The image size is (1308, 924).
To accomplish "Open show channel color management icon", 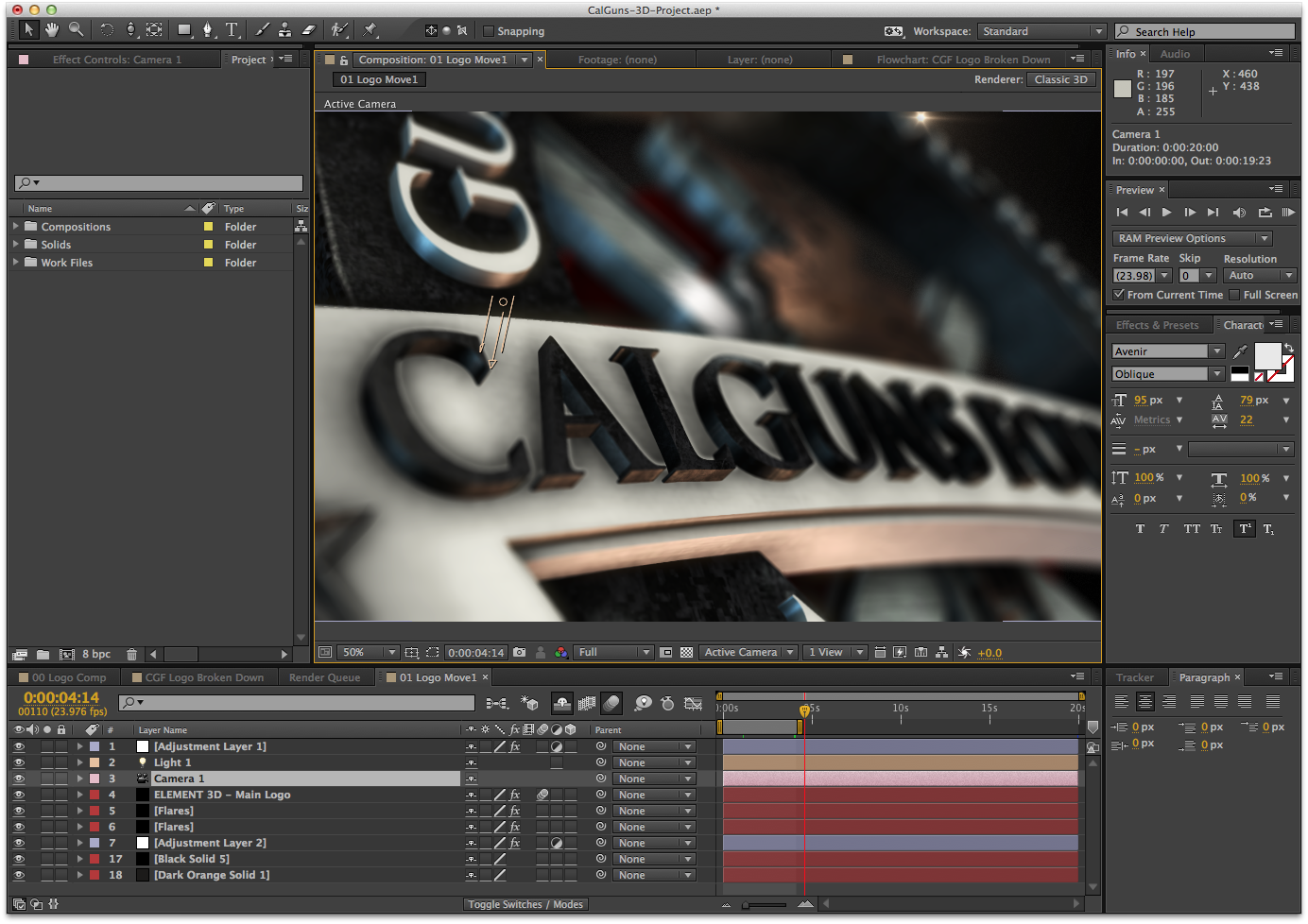I will pyautogui.click(x=561, y=653).
